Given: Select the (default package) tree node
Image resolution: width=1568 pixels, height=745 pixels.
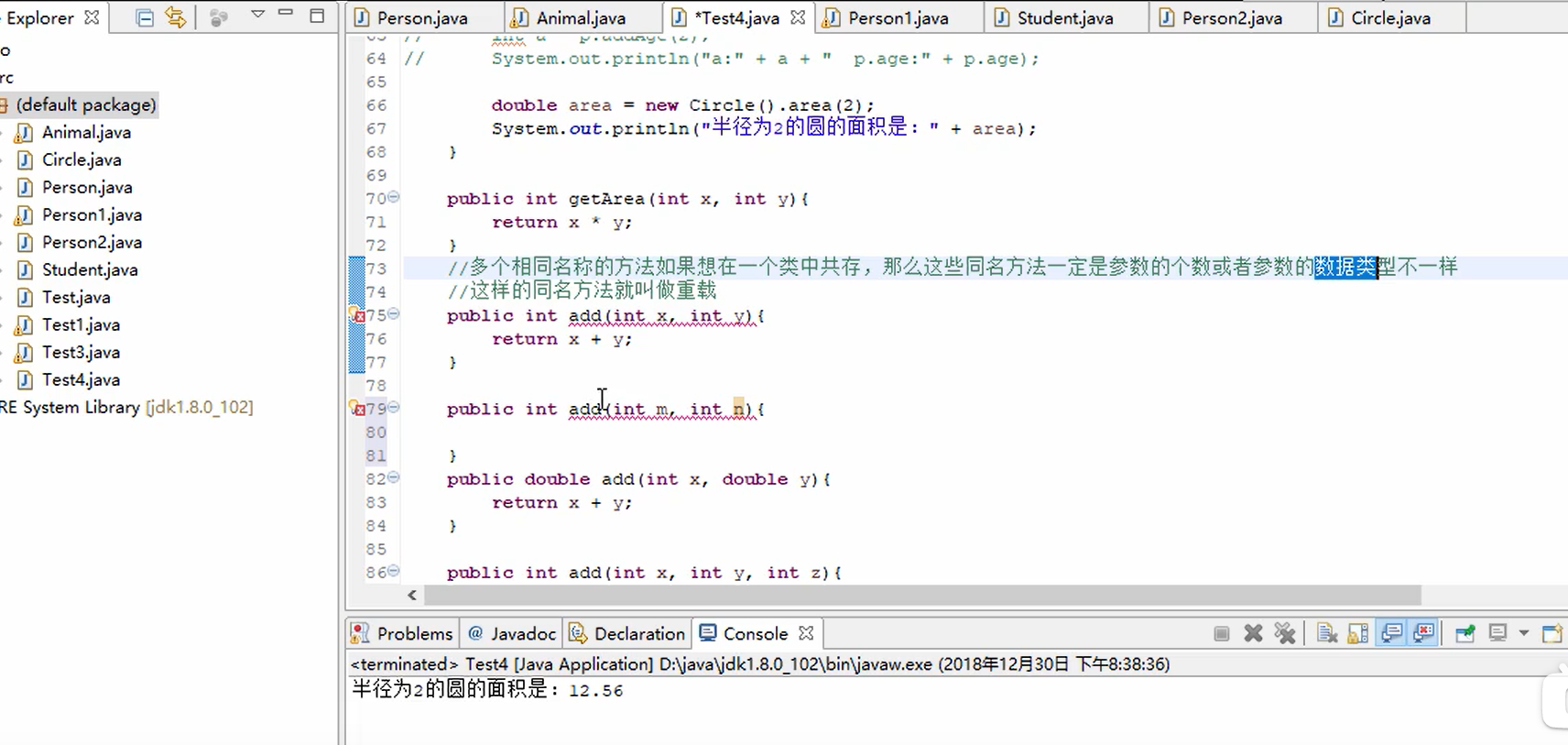Looking at the screenshot, I should tap(86, 104).
